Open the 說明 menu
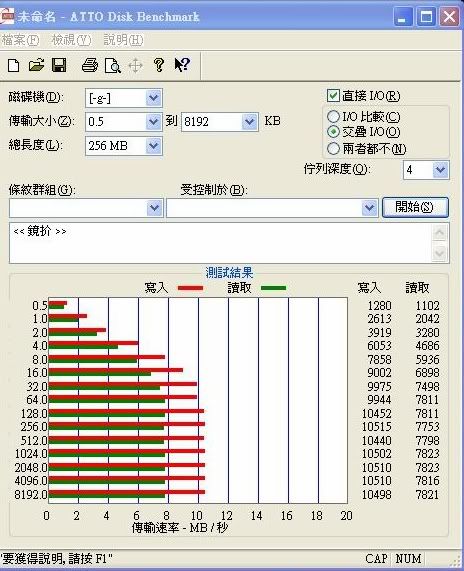 [123, 40]
